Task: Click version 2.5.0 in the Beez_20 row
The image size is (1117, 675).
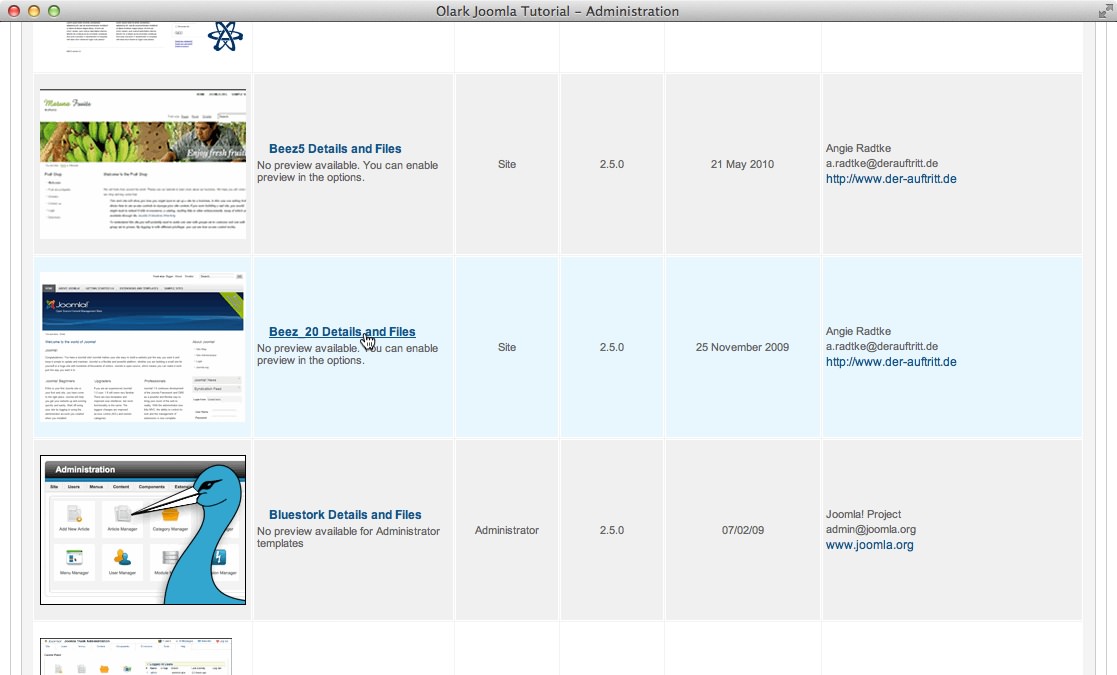Action: click(x=612, y=347)
